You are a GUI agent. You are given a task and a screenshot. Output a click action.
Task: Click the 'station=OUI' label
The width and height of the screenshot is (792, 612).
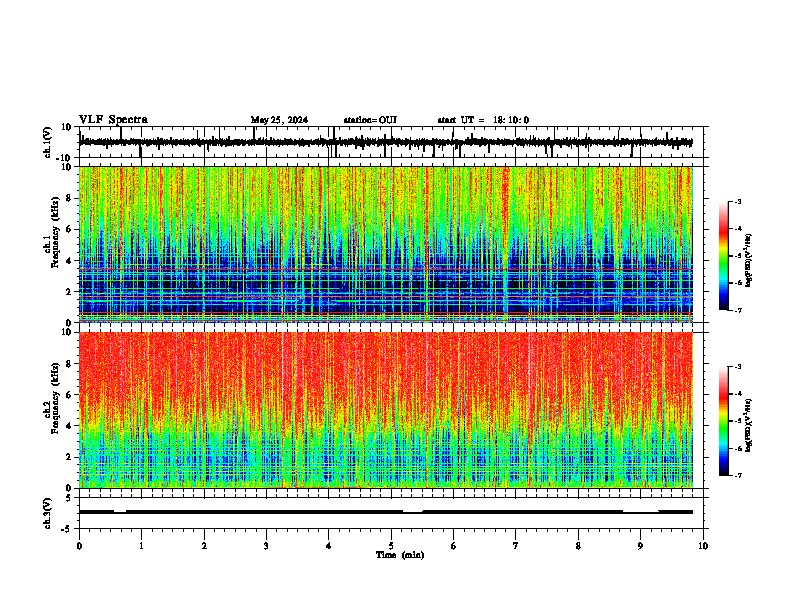pyautogui.click(x=370, y=120)
